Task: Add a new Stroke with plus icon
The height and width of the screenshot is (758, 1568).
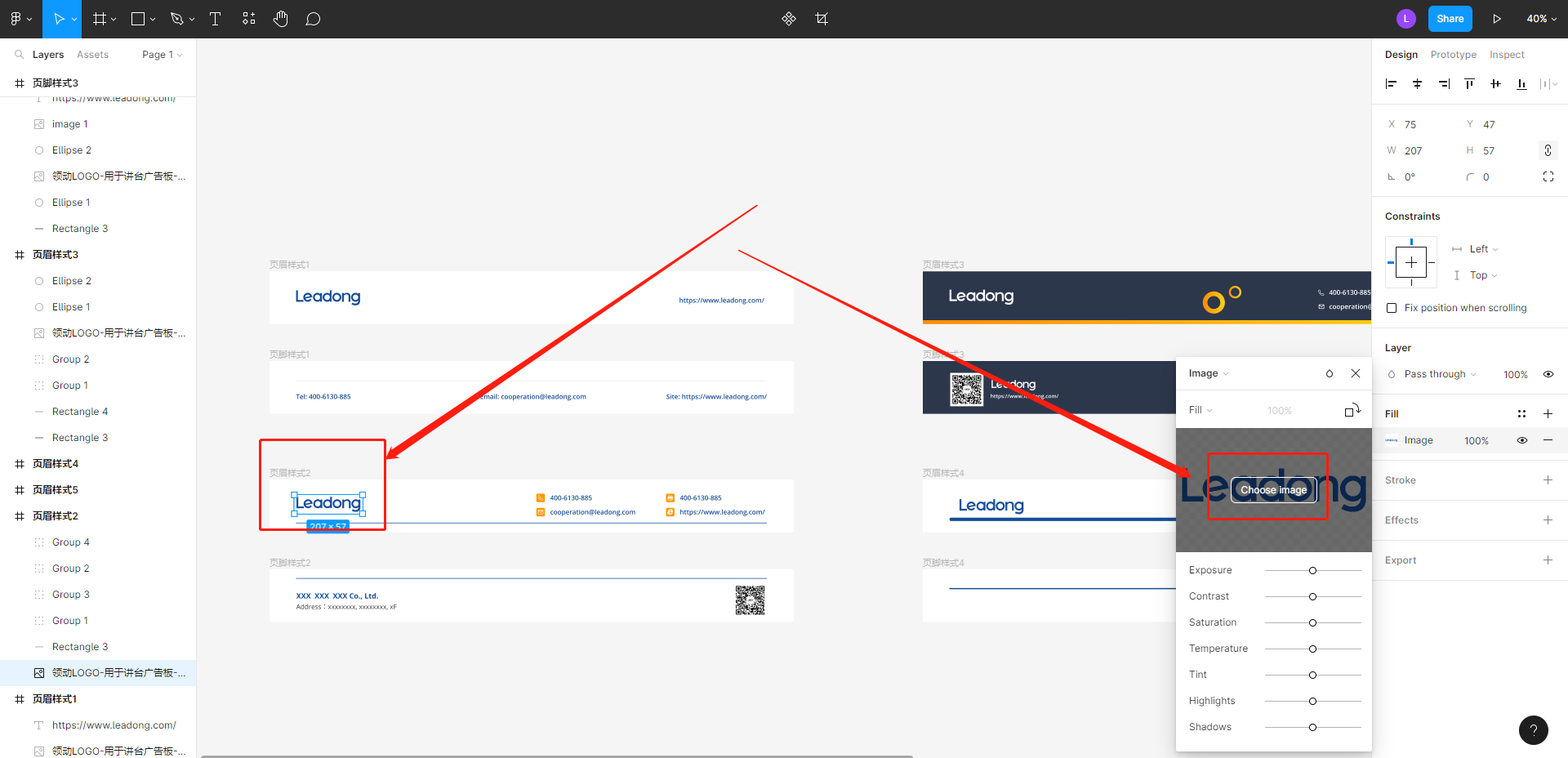Action: pyautogui.click(x=1548, y=480)
